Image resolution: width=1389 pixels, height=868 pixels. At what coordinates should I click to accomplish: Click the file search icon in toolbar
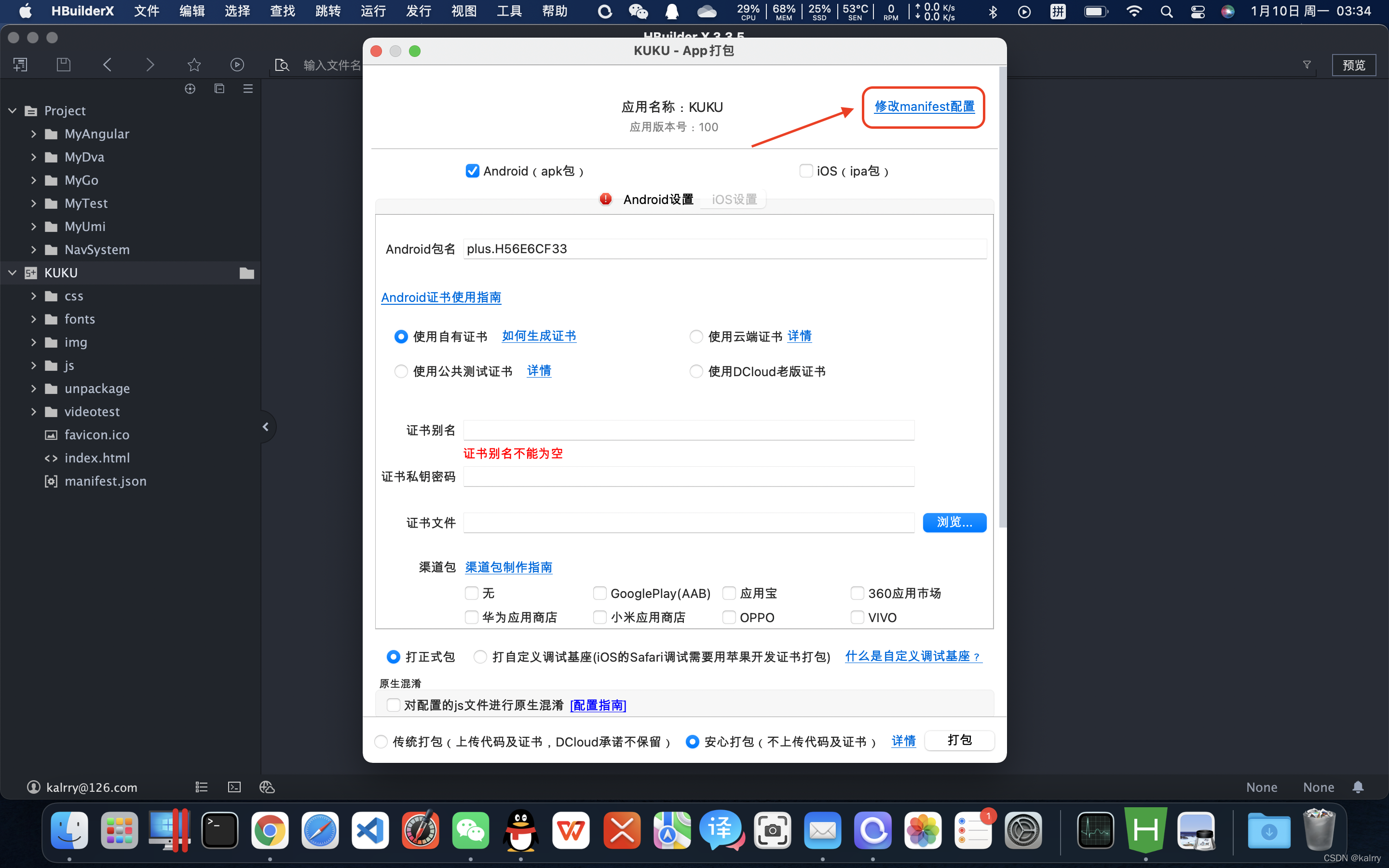[282, 65]
